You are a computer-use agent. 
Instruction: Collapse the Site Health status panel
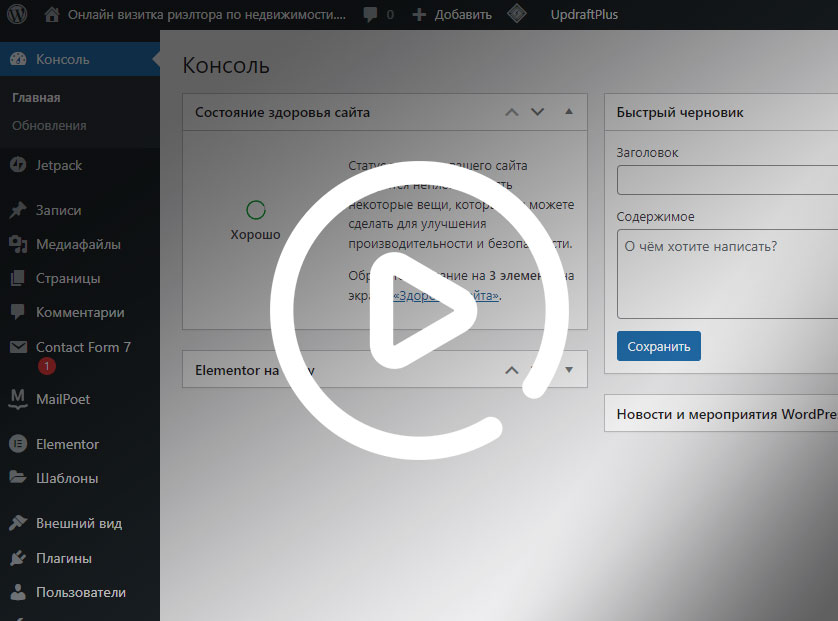point(569,112)
